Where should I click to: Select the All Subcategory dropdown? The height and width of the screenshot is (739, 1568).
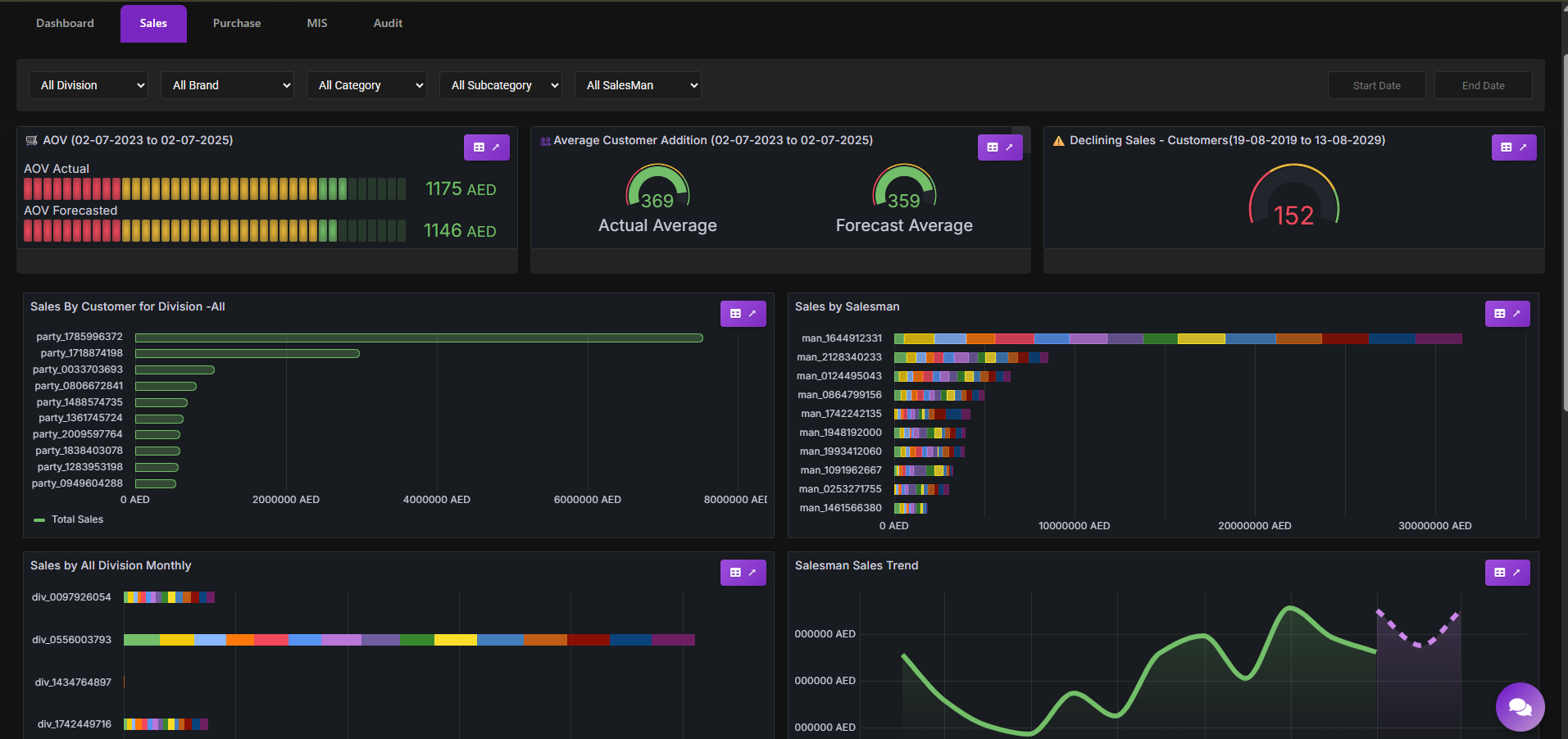click(x=501, y=85)
